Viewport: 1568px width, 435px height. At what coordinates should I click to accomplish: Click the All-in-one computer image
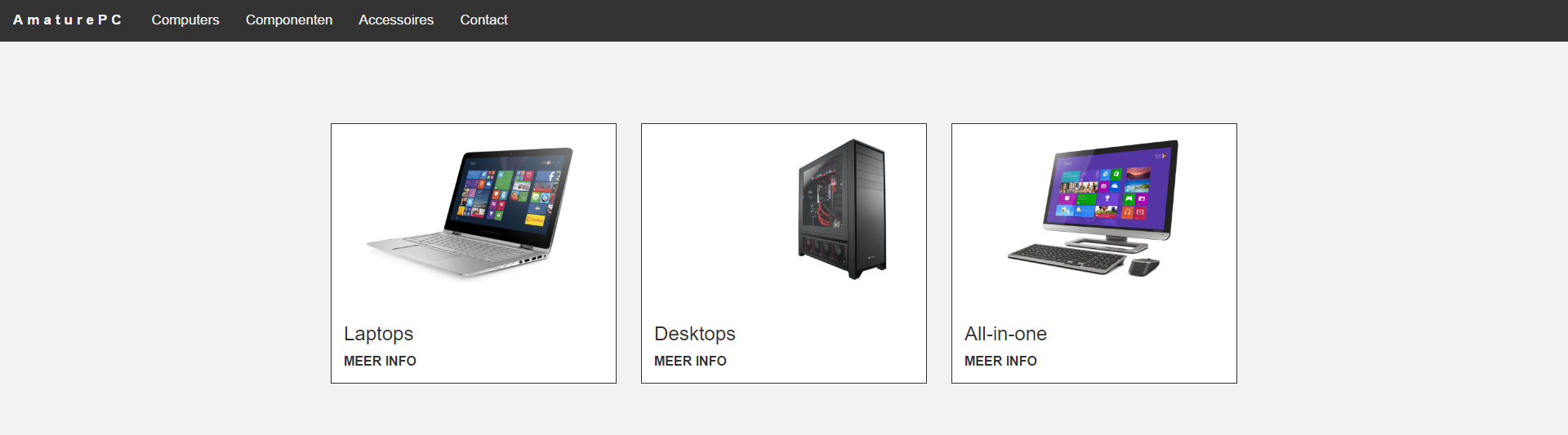1094,208
